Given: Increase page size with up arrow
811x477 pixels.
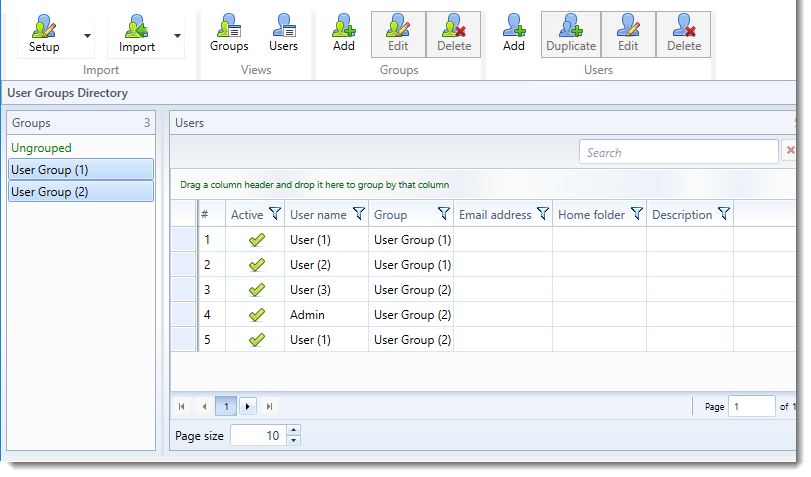Looking at the screenshot, I should pyautogui.click(x=293, y=431).
